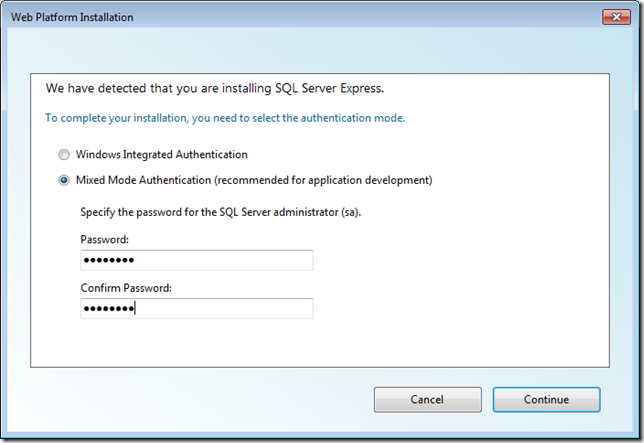Click into the Password field
Screen dimensions: 644x443
click(197, 260)
